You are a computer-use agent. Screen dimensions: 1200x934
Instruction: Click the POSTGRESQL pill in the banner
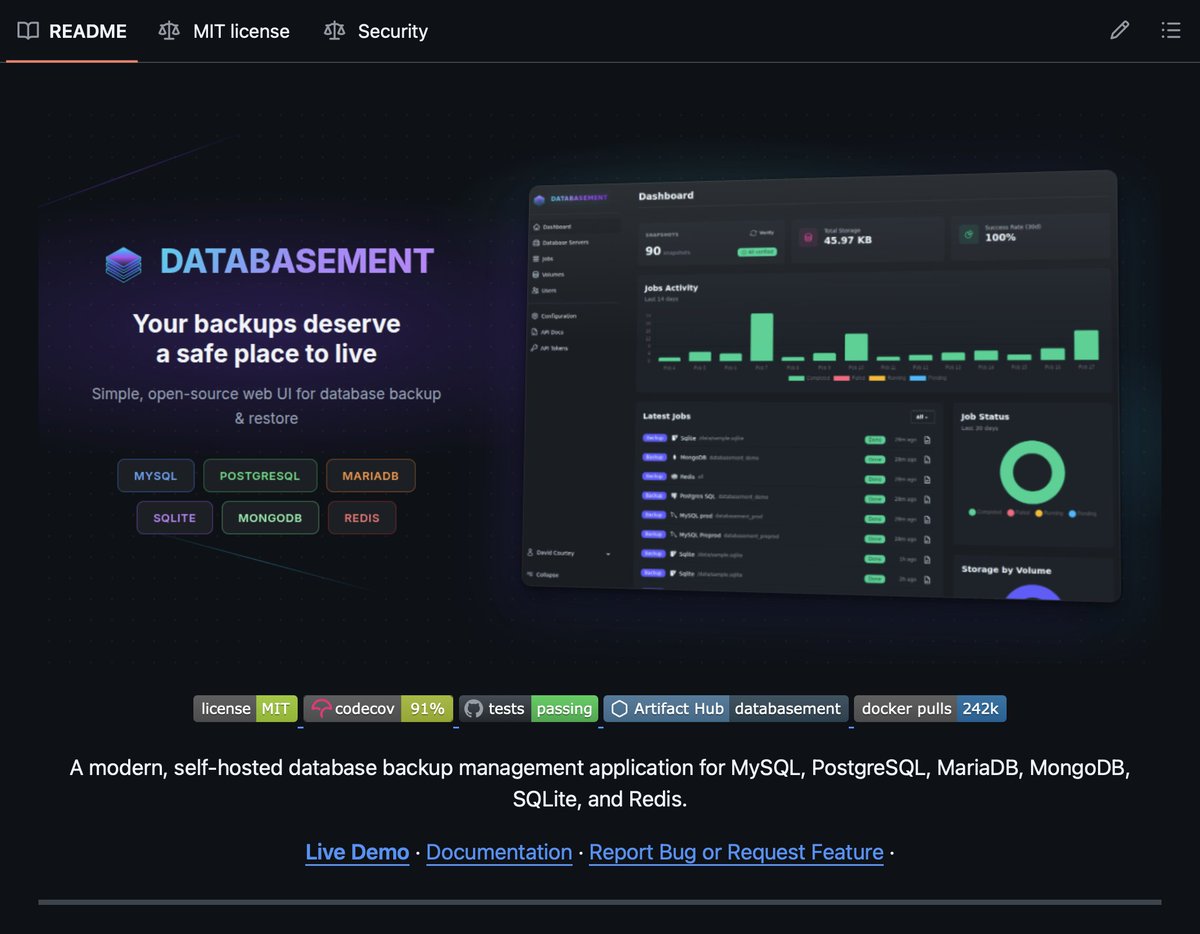[260, 476]
